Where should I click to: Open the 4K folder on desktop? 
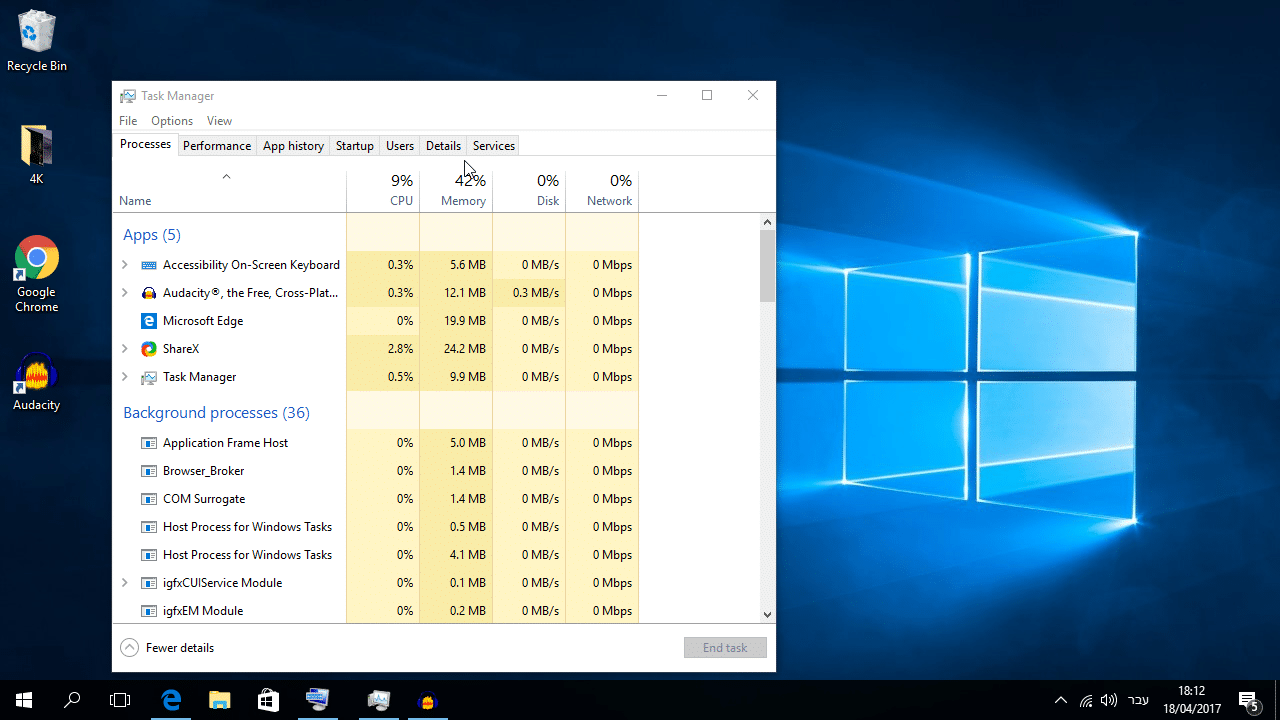coord(37,155)
